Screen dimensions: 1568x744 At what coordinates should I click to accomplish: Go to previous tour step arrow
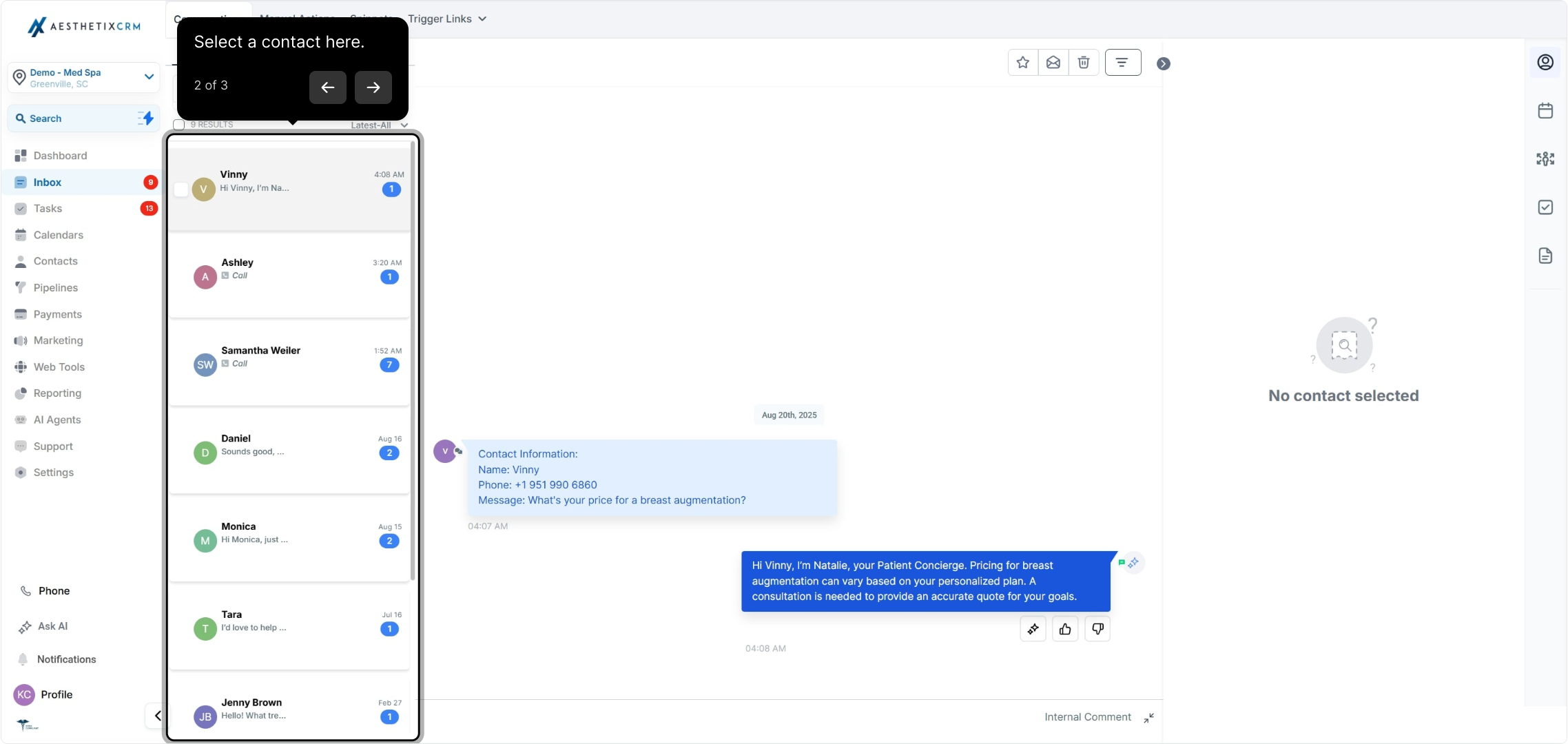pos(328,87)
